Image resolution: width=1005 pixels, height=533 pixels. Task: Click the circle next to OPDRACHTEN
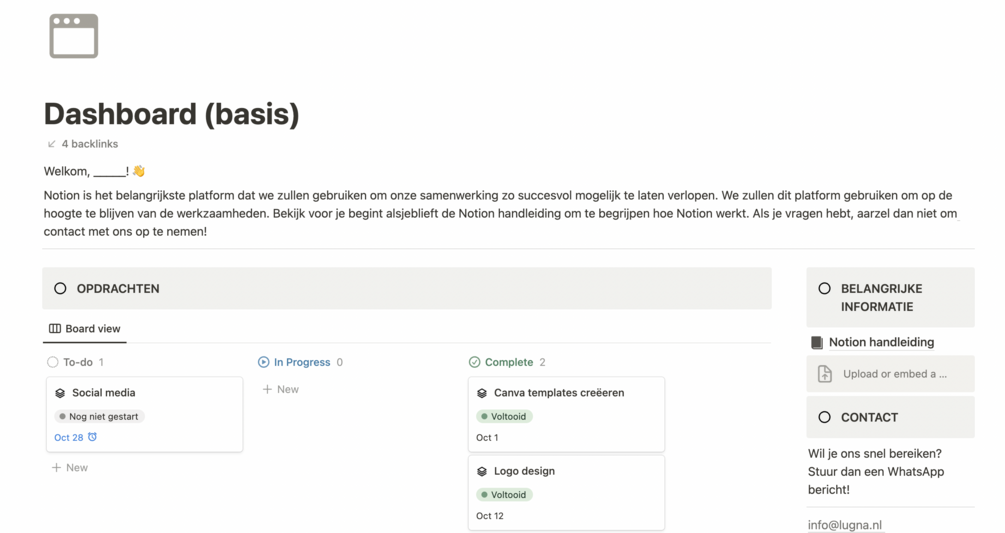(60, 288)
